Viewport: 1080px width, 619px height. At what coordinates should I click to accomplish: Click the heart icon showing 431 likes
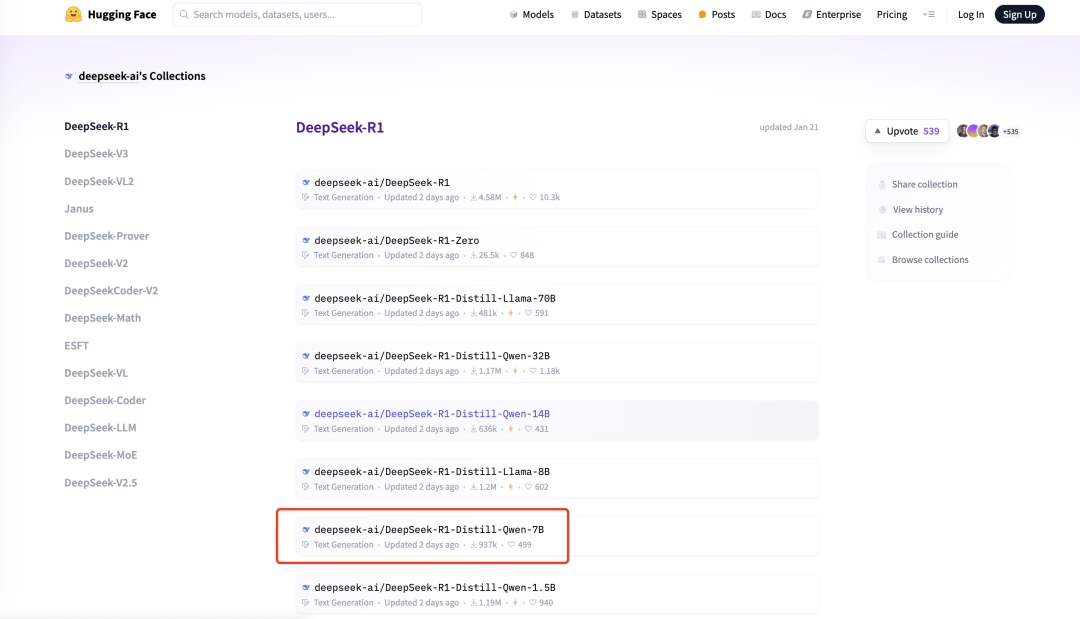(x=528, y=429)
